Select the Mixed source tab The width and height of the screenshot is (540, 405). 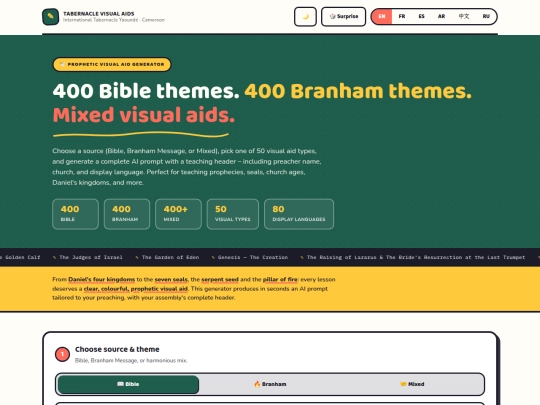[412, 384]
